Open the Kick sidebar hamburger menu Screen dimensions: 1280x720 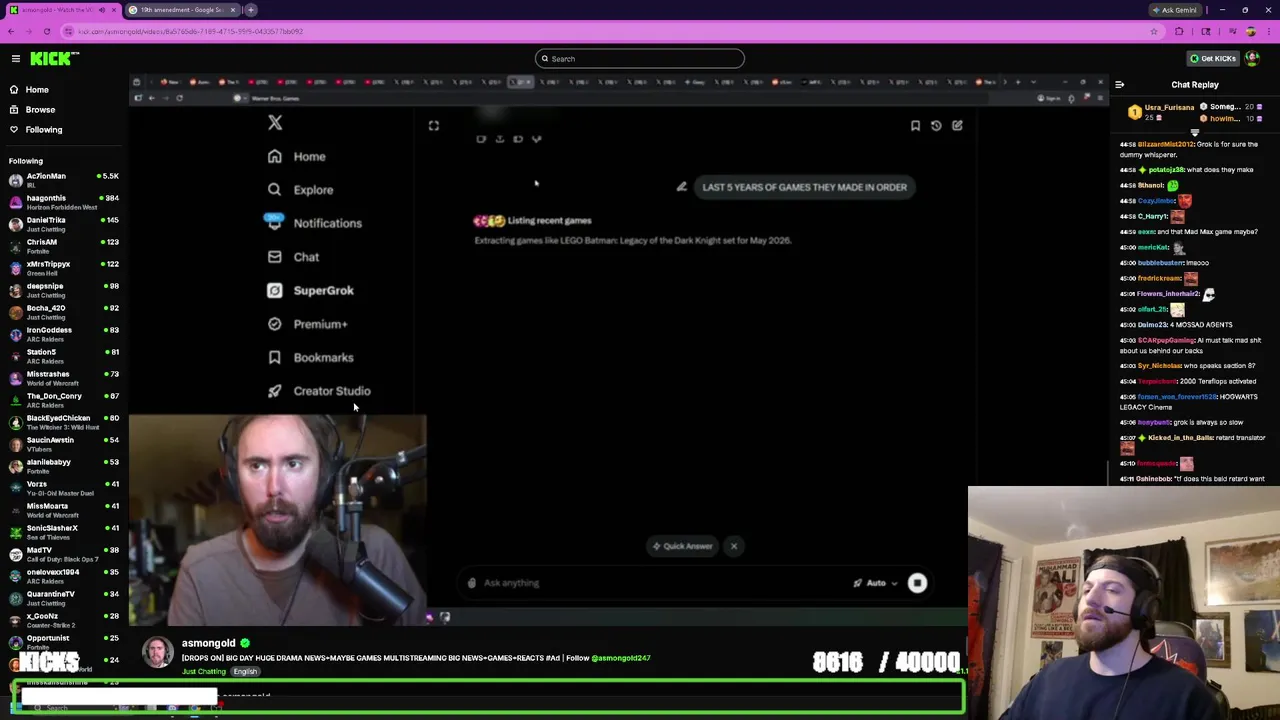pyautogui.click(x=16, y=59)
